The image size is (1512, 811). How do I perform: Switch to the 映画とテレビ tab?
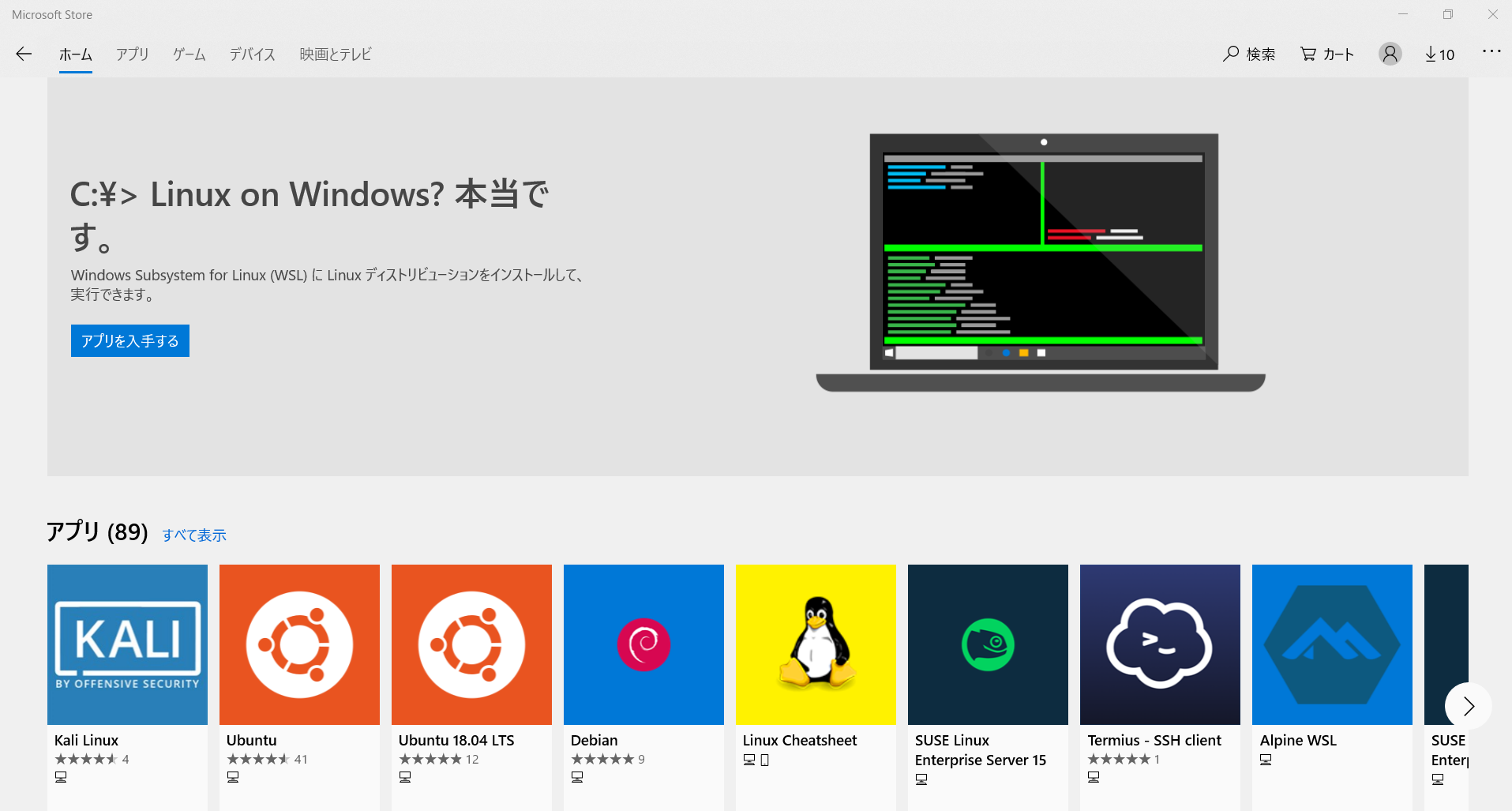tap(336, 54)
